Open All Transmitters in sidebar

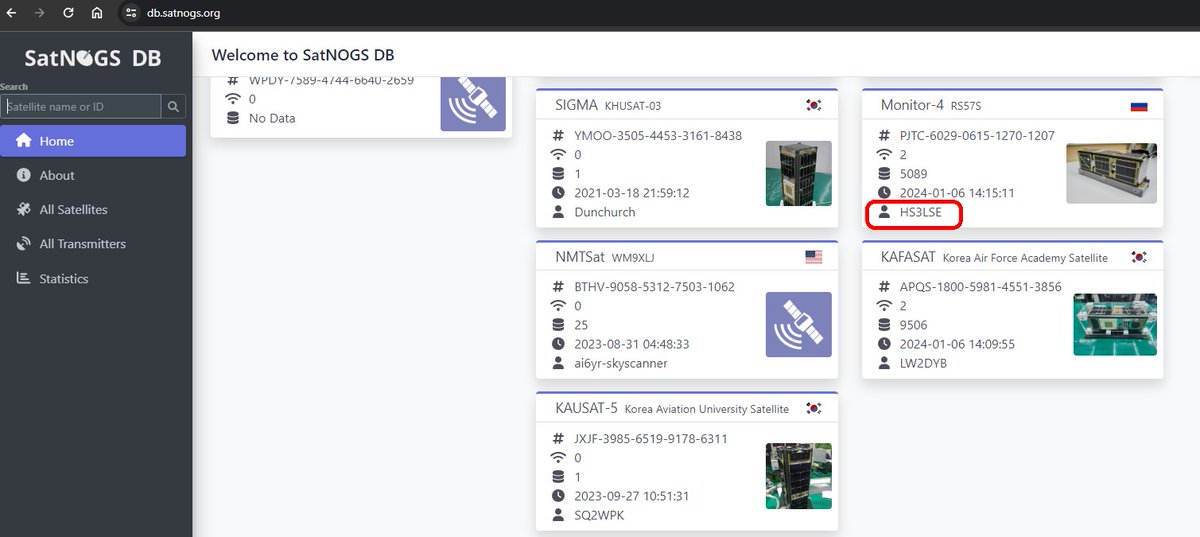93,244
